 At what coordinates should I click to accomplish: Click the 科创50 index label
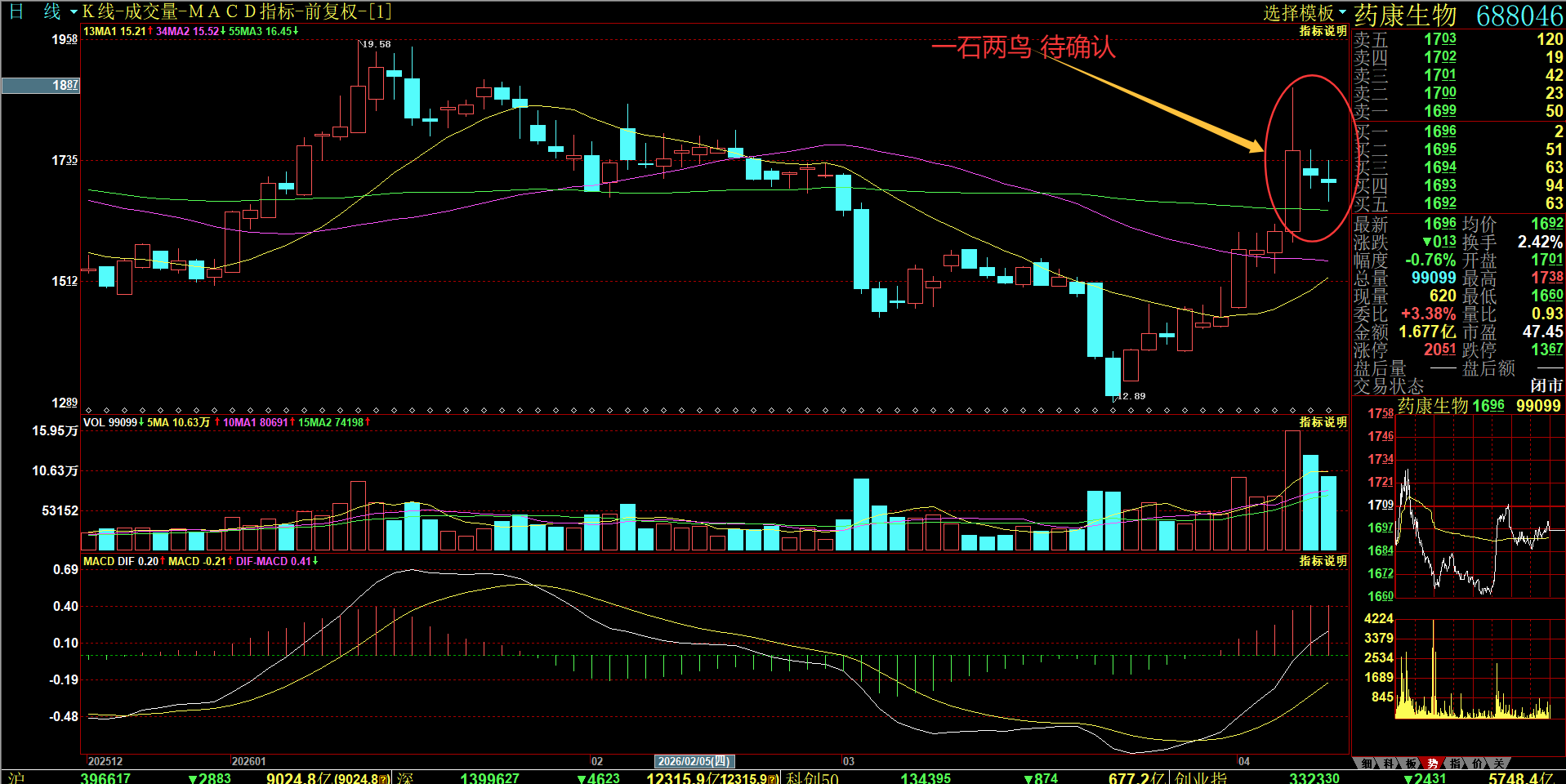click(x=812, y=778)
